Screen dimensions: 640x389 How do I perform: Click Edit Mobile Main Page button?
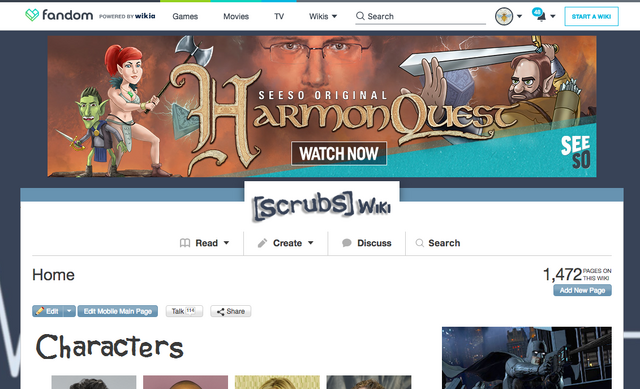click(x=118, y=311)
